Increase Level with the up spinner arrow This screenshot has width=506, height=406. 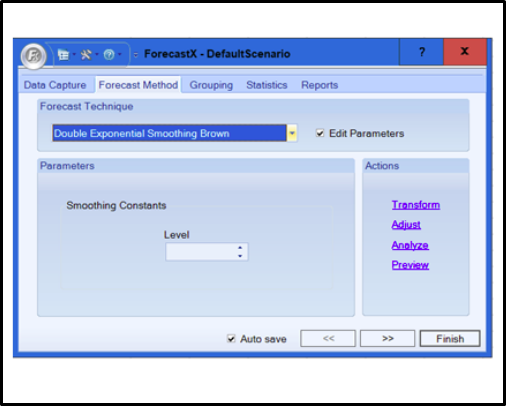tap(240, 248)
